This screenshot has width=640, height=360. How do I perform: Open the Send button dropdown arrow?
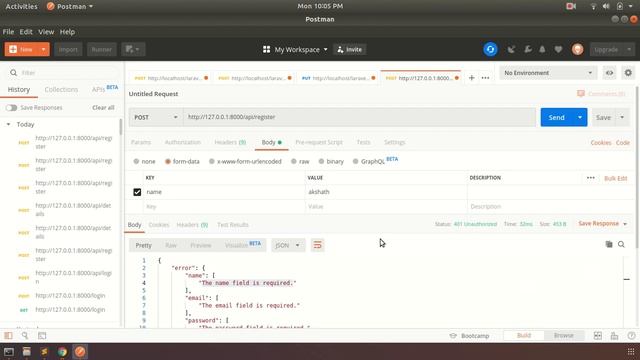580,117
